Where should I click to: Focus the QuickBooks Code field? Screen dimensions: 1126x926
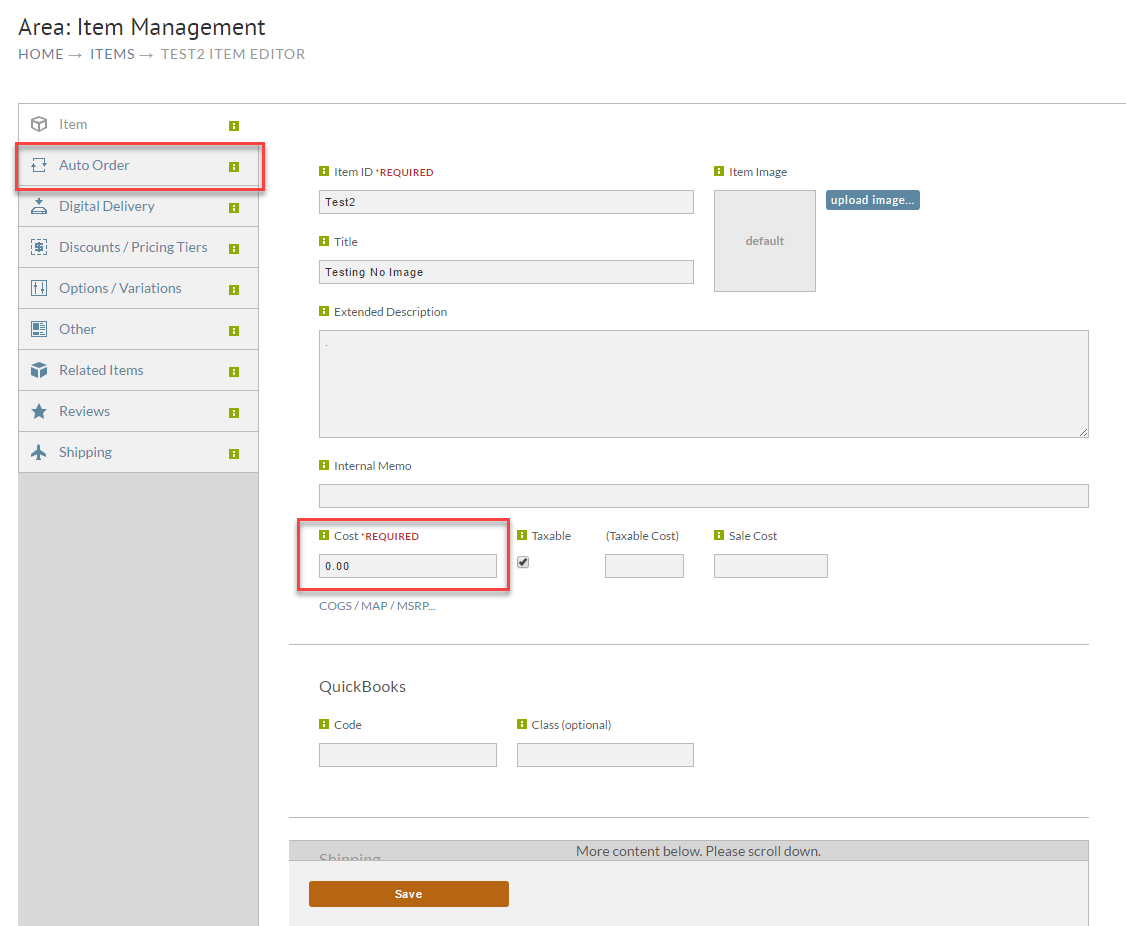(408, 755)
